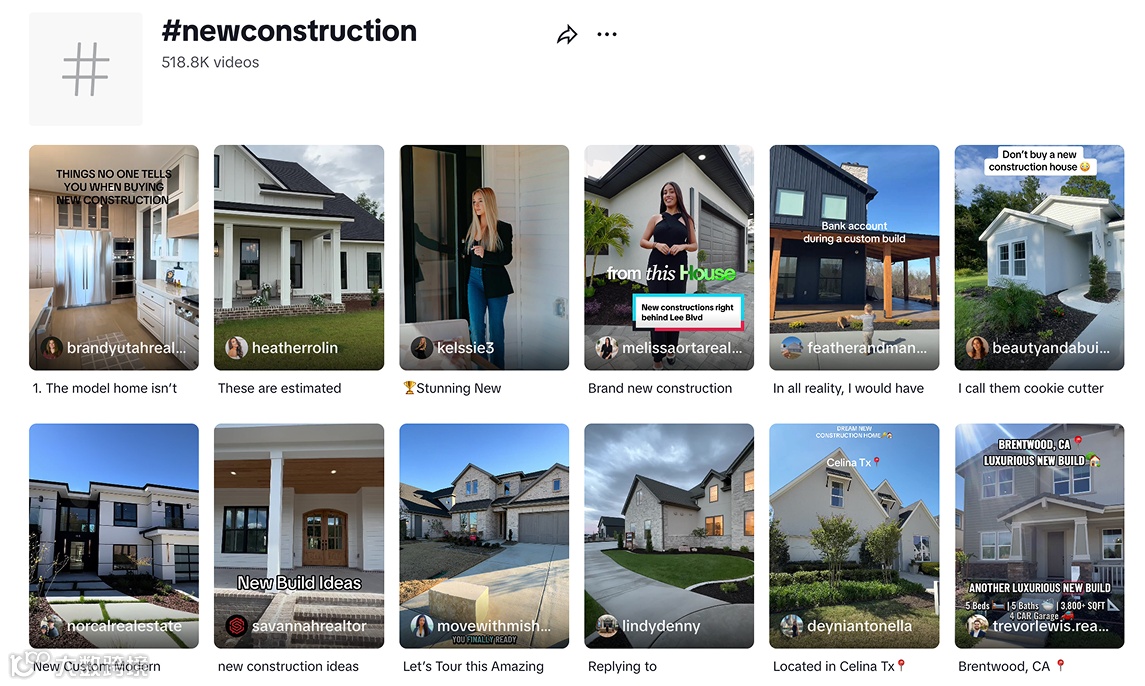Click 'These are estimated' caption text
This screenshot has height=686, width=1145.
click(280, 389)
